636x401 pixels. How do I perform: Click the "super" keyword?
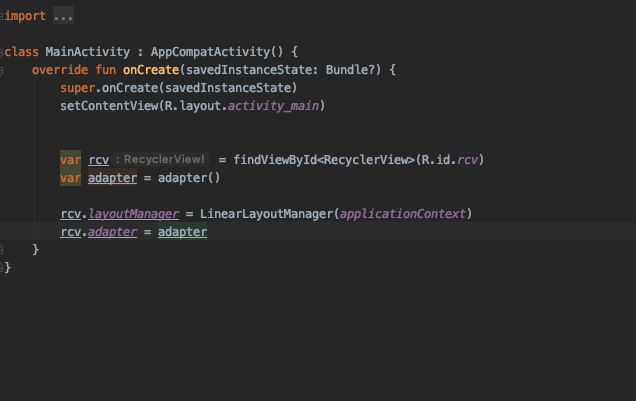click(x=77, y=88)
